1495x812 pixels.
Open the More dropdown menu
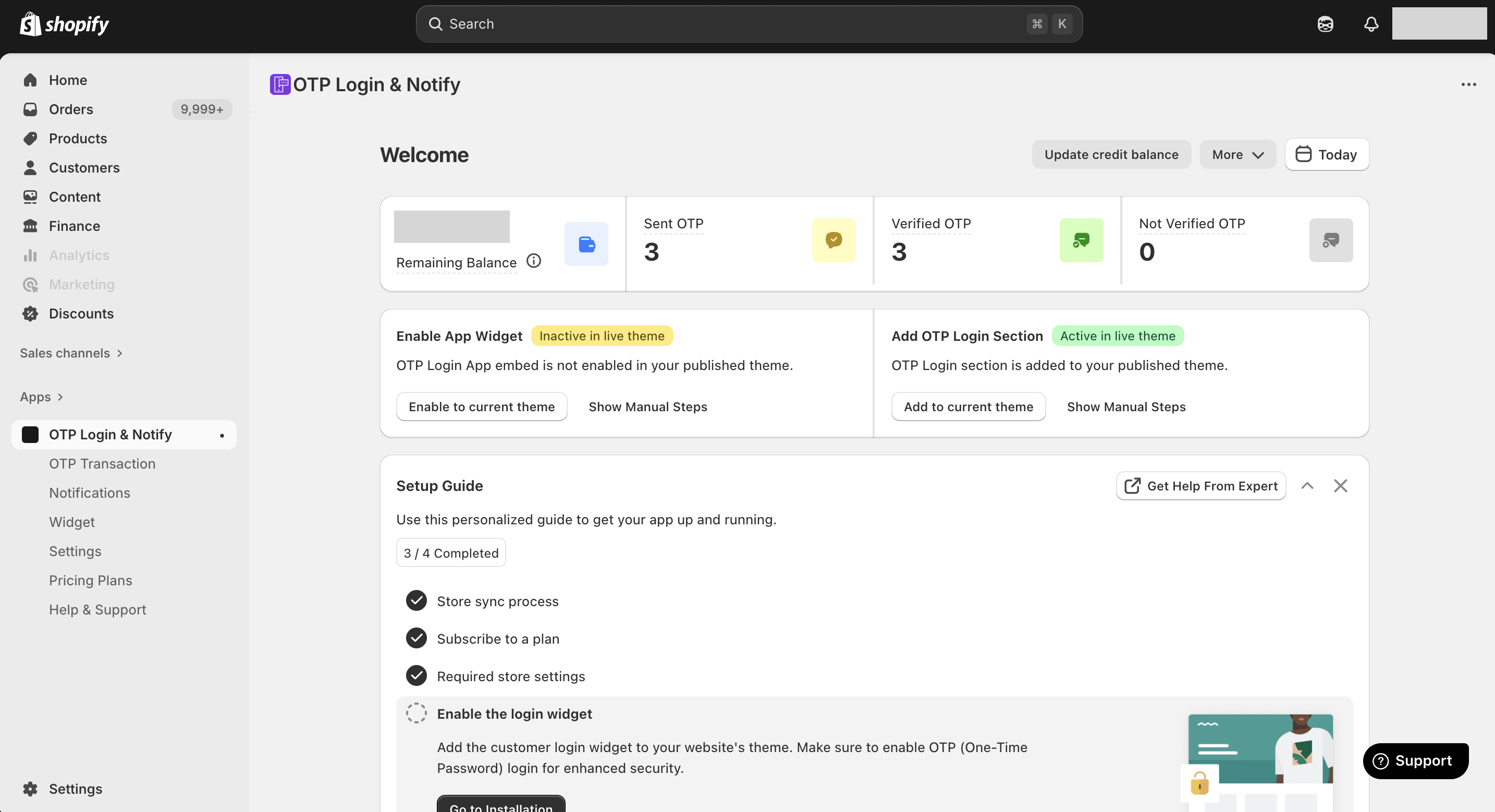point(1237,154)
